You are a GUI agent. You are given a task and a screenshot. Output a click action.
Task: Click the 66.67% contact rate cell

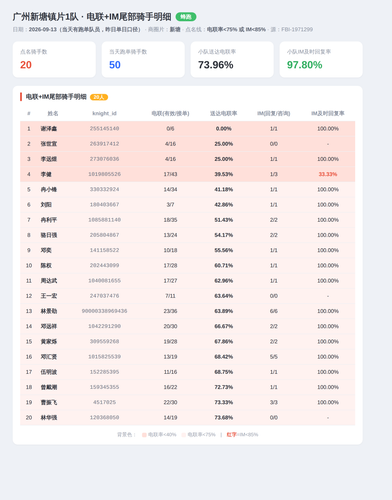tap(223, 326)
